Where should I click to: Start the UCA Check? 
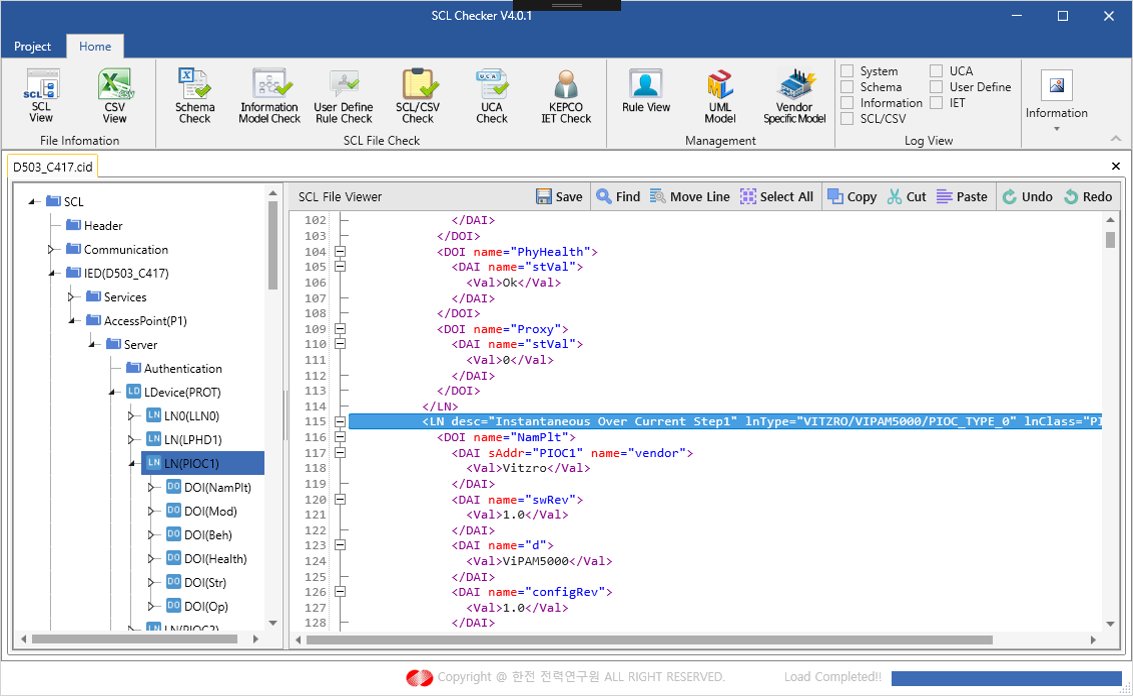tap(491, 97)
